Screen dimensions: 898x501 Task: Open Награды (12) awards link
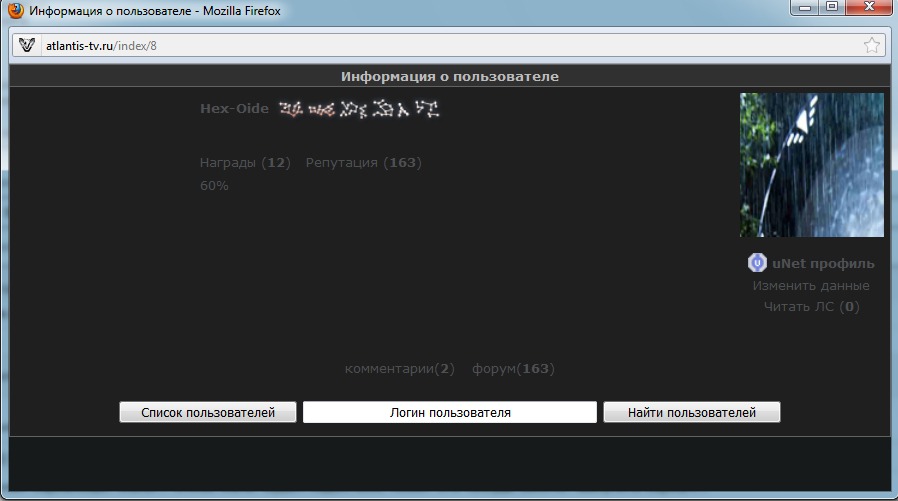click(245, 163)
